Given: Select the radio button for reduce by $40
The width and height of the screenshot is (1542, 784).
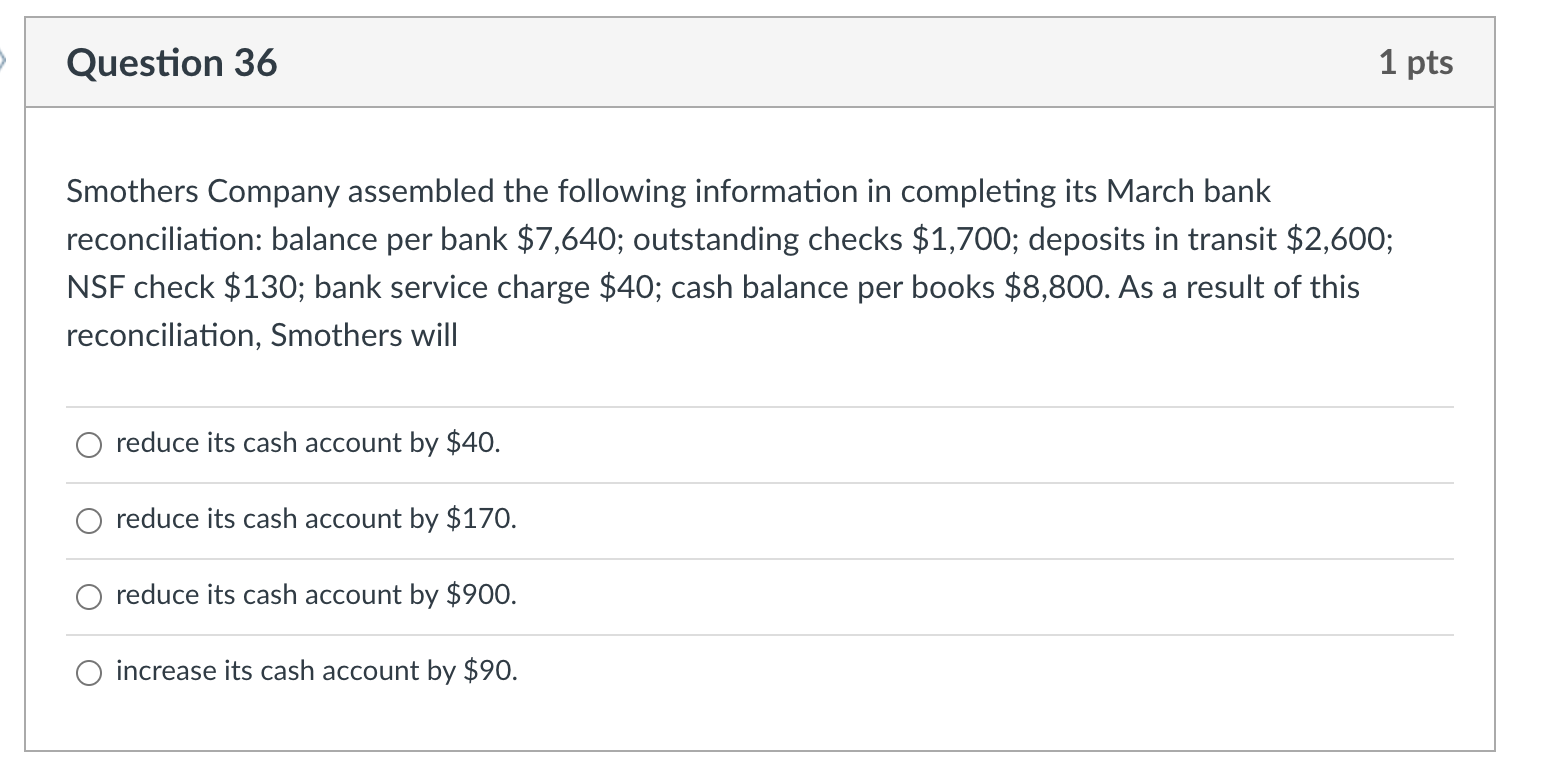Looking at the screenshot, I should pos(88,445).
